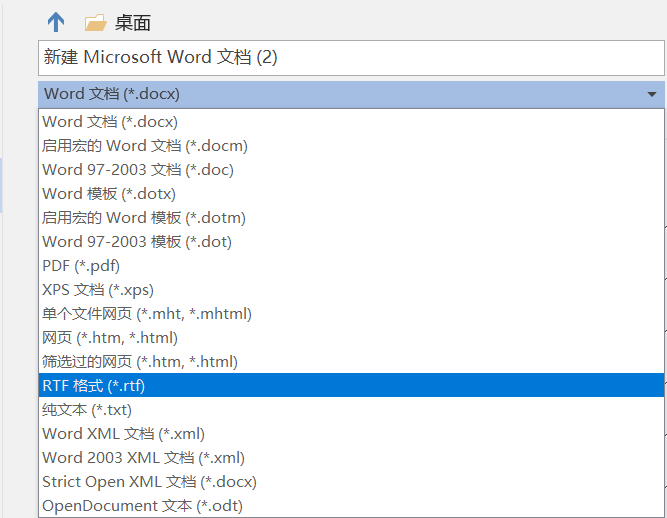
Task: Select Word 文档 (*.docx) from list
Action: click(351, 122)
